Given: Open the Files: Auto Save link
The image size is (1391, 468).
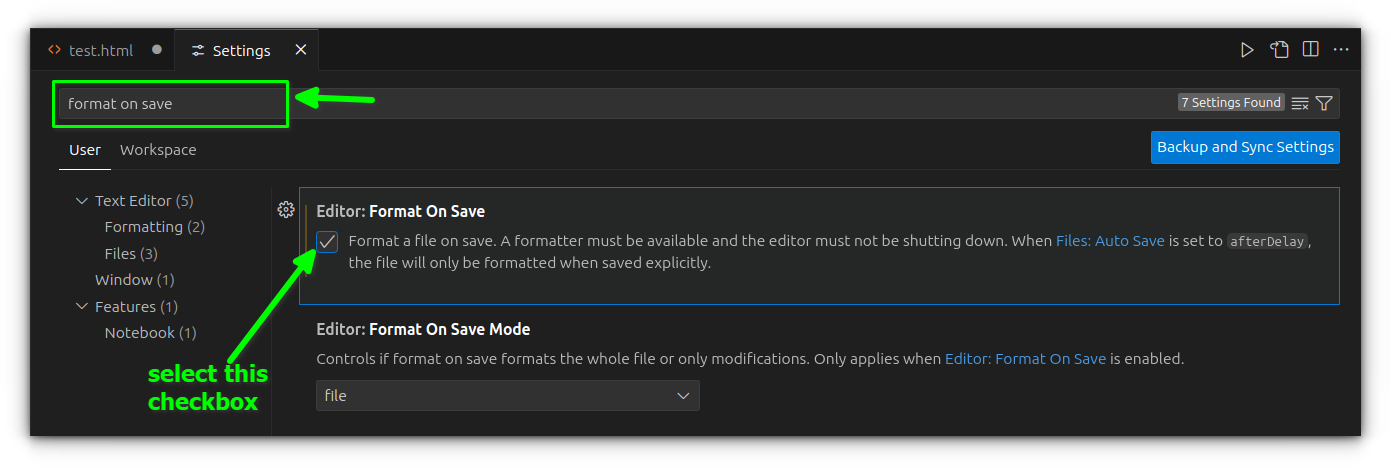Looking at the screenshot, I should [x=1110, y=241].
